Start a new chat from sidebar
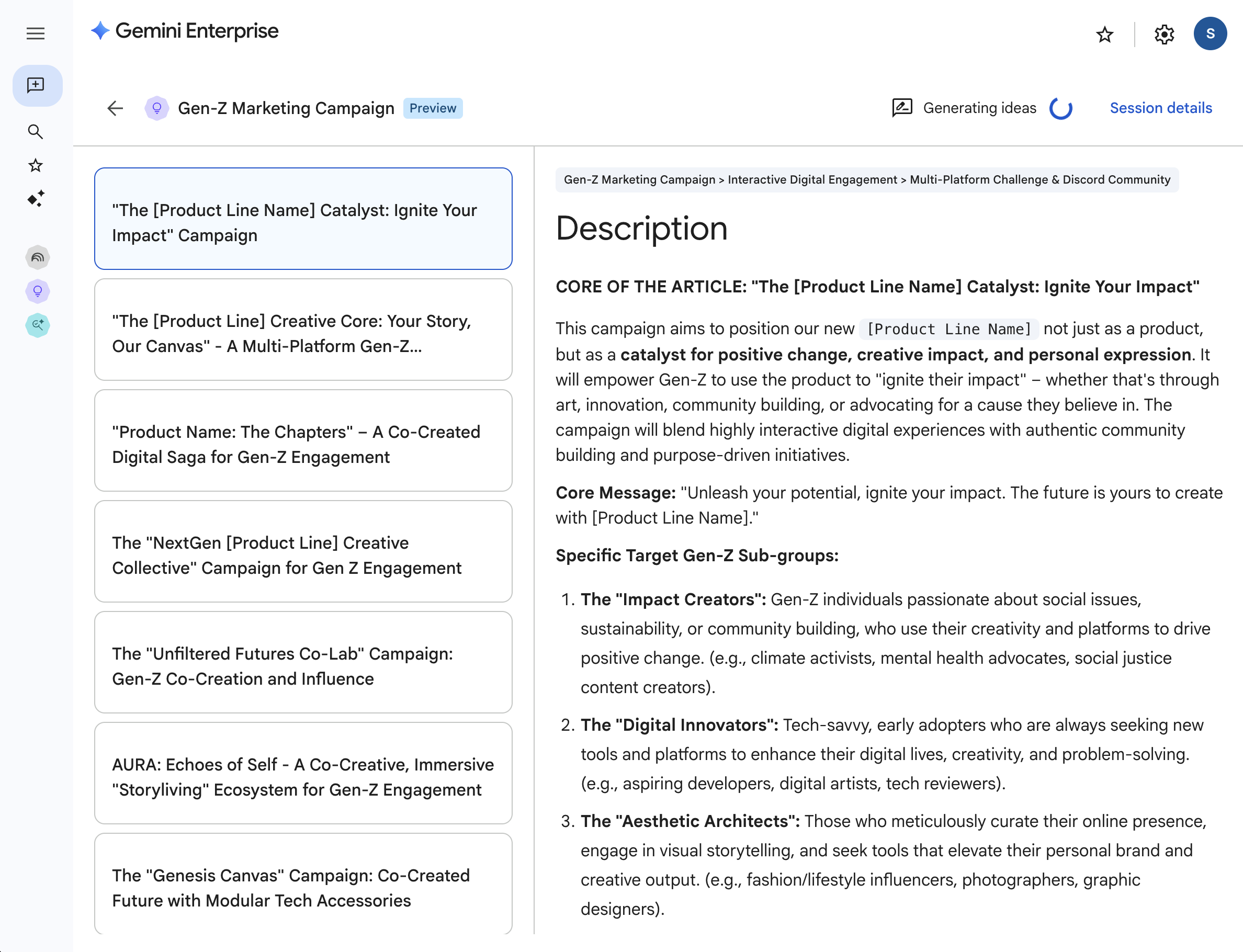This screenshot has height=952, width=1243. 36,85
